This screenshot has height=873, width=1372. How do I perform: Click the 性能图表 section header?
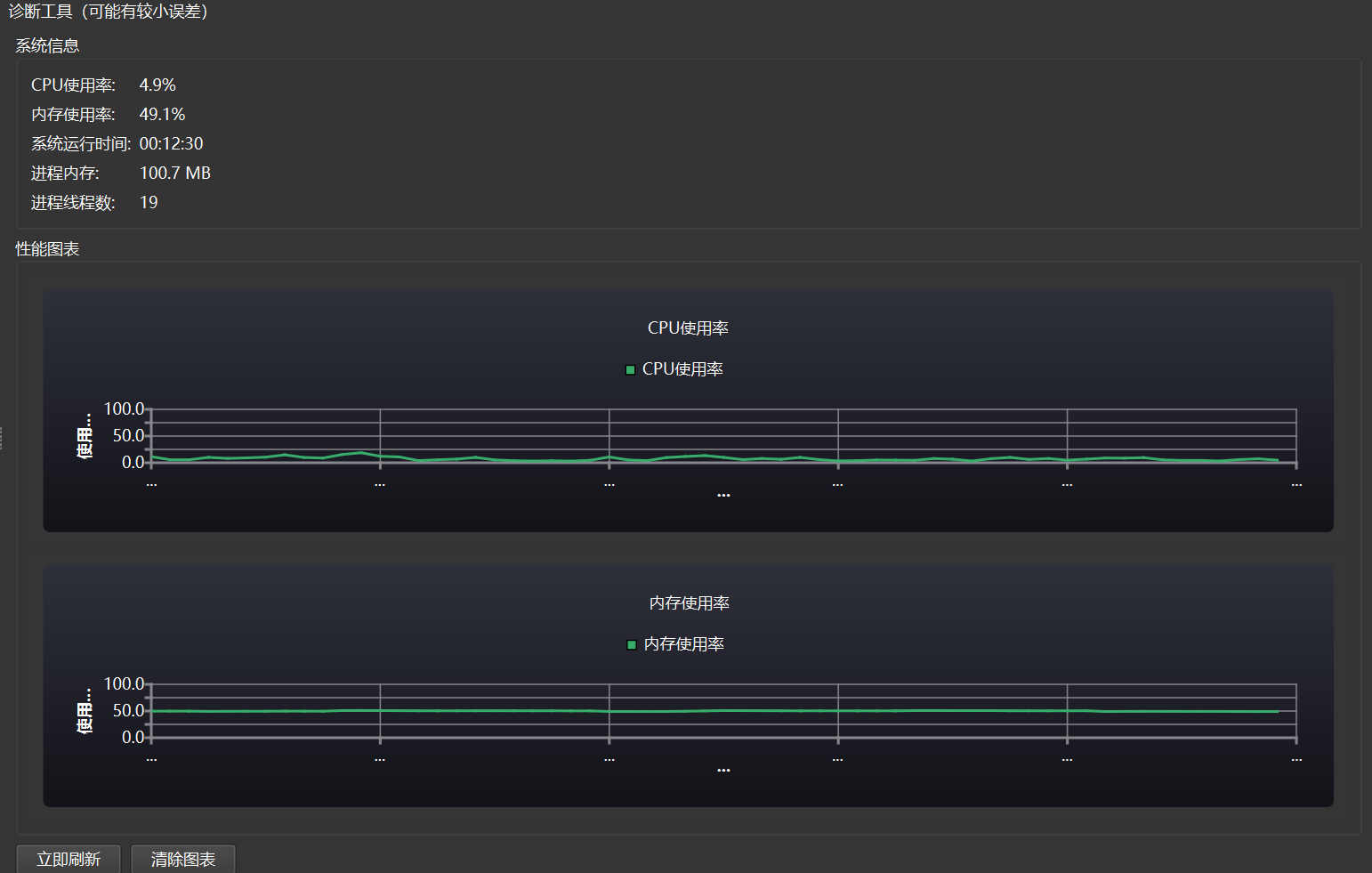(47, 249)
